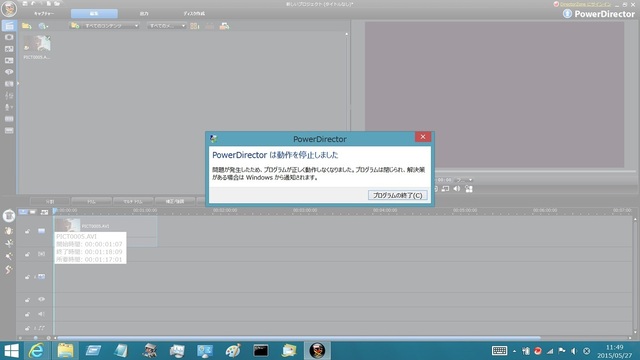Image resolution: width=640 pixels, height=360 pixels.
Task: Click プログラムの終了(C) button
Action: click(x=398, y=195)
